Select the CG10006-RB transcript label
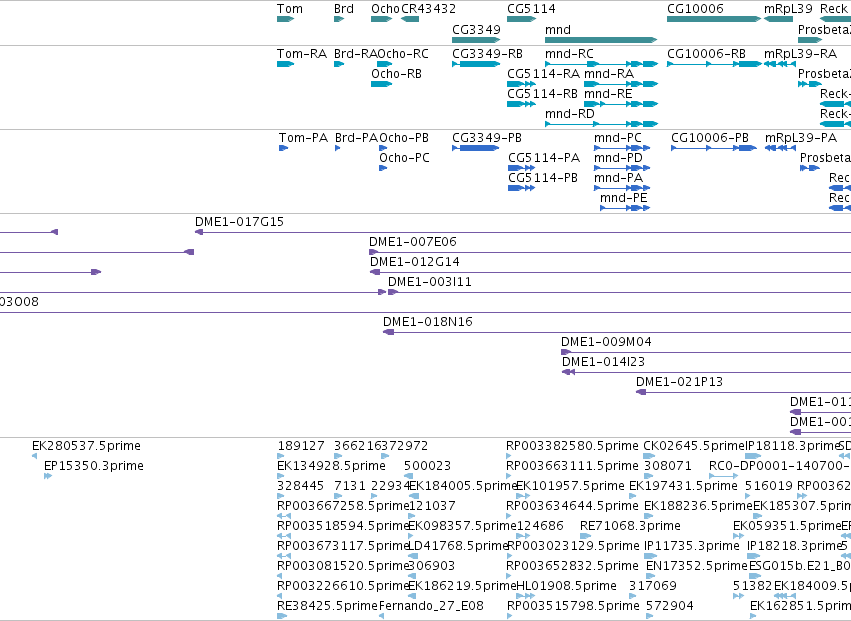851x621 pixels. tap(706, 54)
